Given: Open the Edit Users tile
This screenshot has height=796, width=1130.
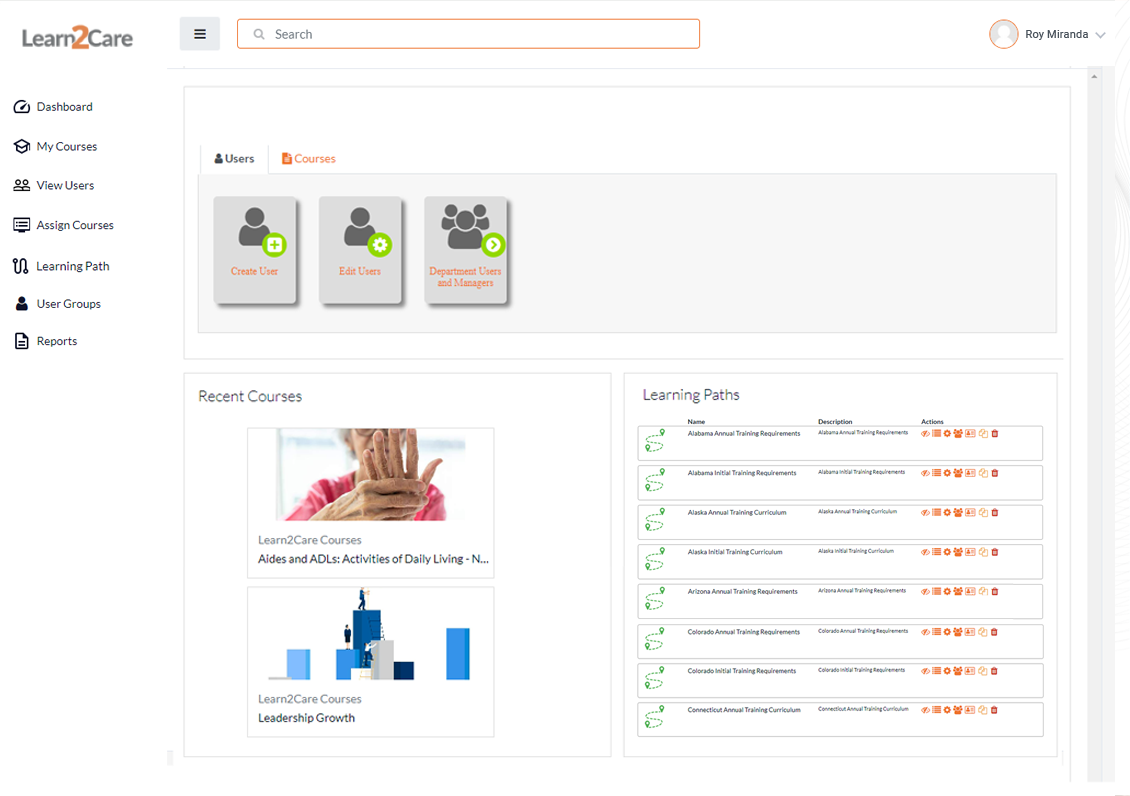Looking at the screenshot, I should [360, 248].
